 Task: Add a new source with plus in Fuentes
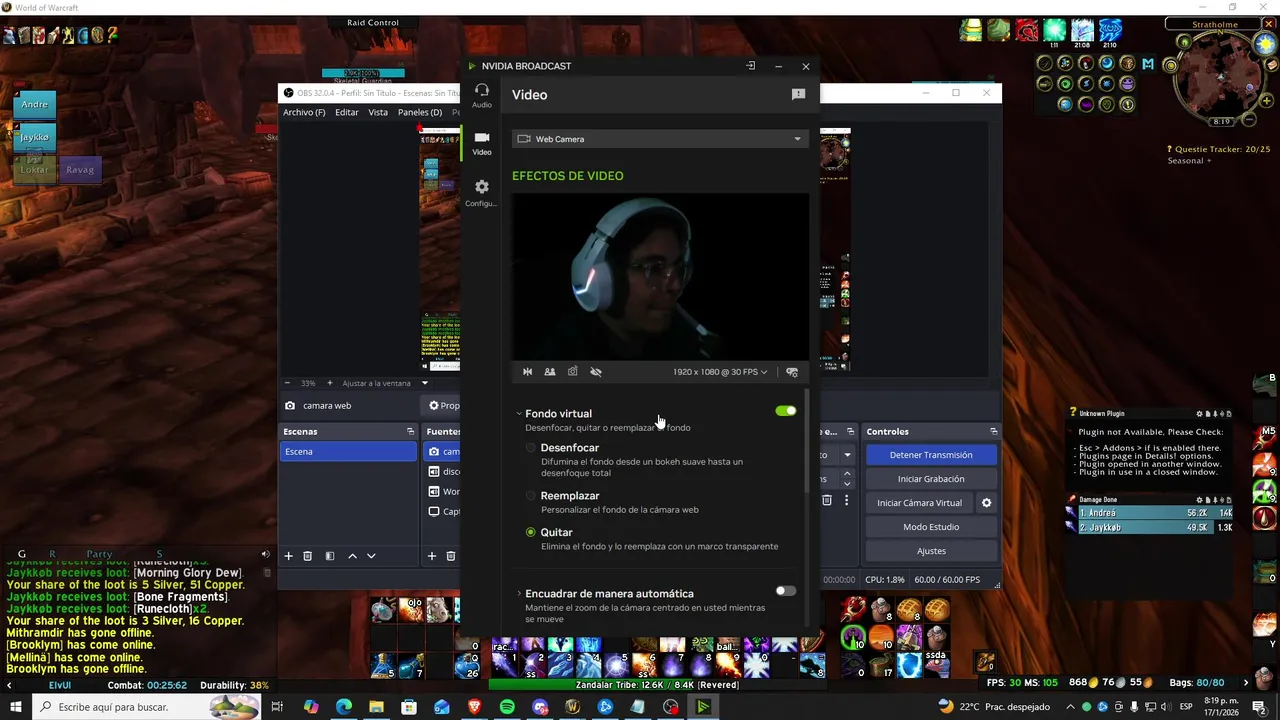(432, 556)
